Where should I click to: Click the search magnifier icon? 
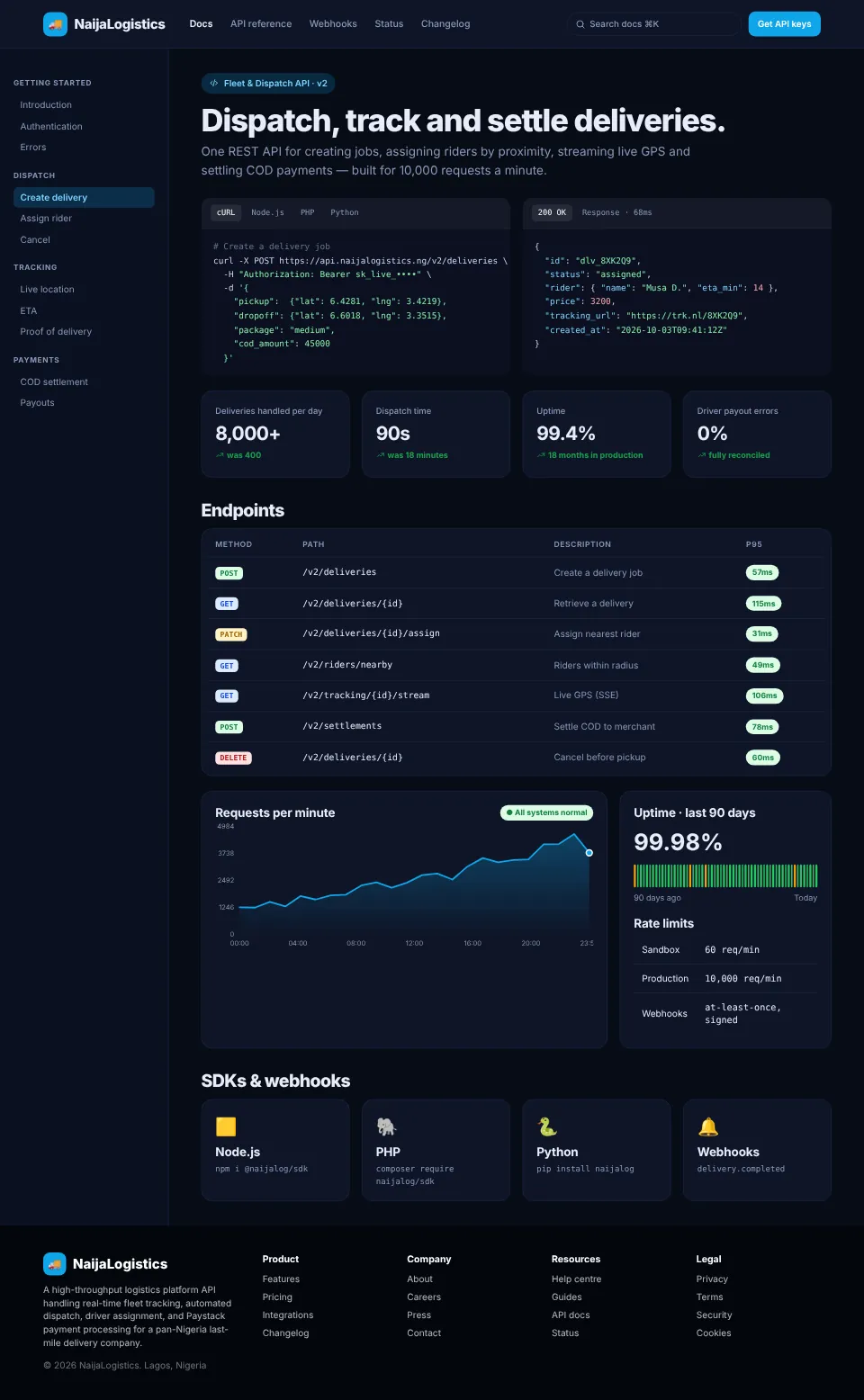pos(580,24)
